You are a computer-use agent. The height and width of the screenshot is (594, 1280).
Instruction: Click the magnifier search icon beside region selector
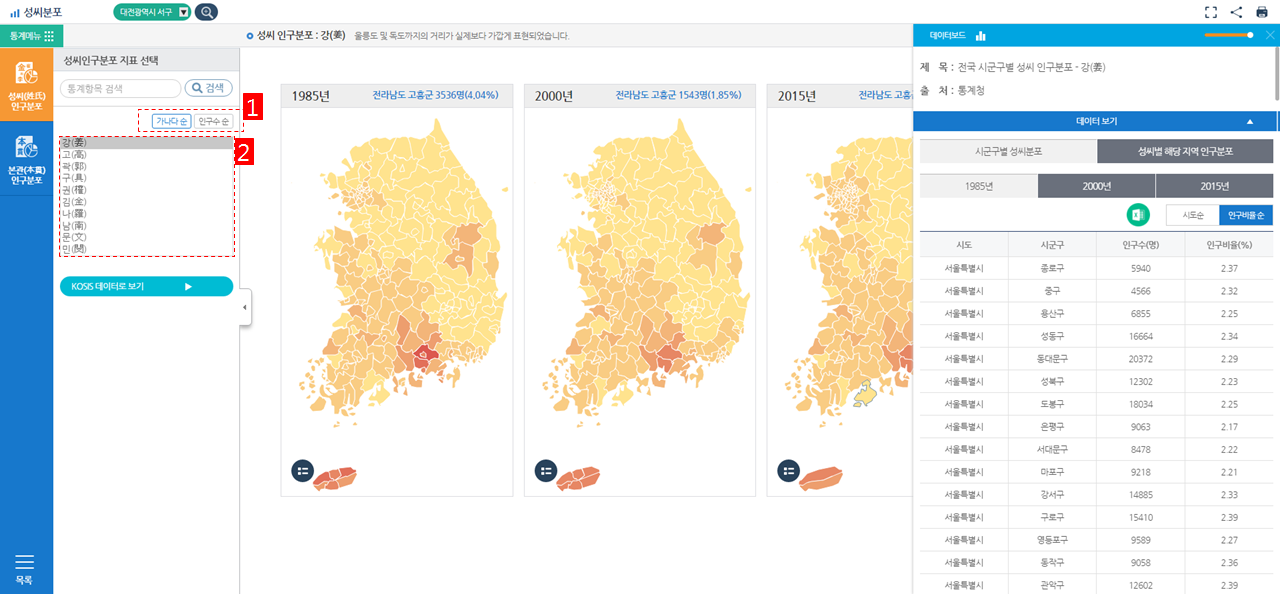[206, 11]
